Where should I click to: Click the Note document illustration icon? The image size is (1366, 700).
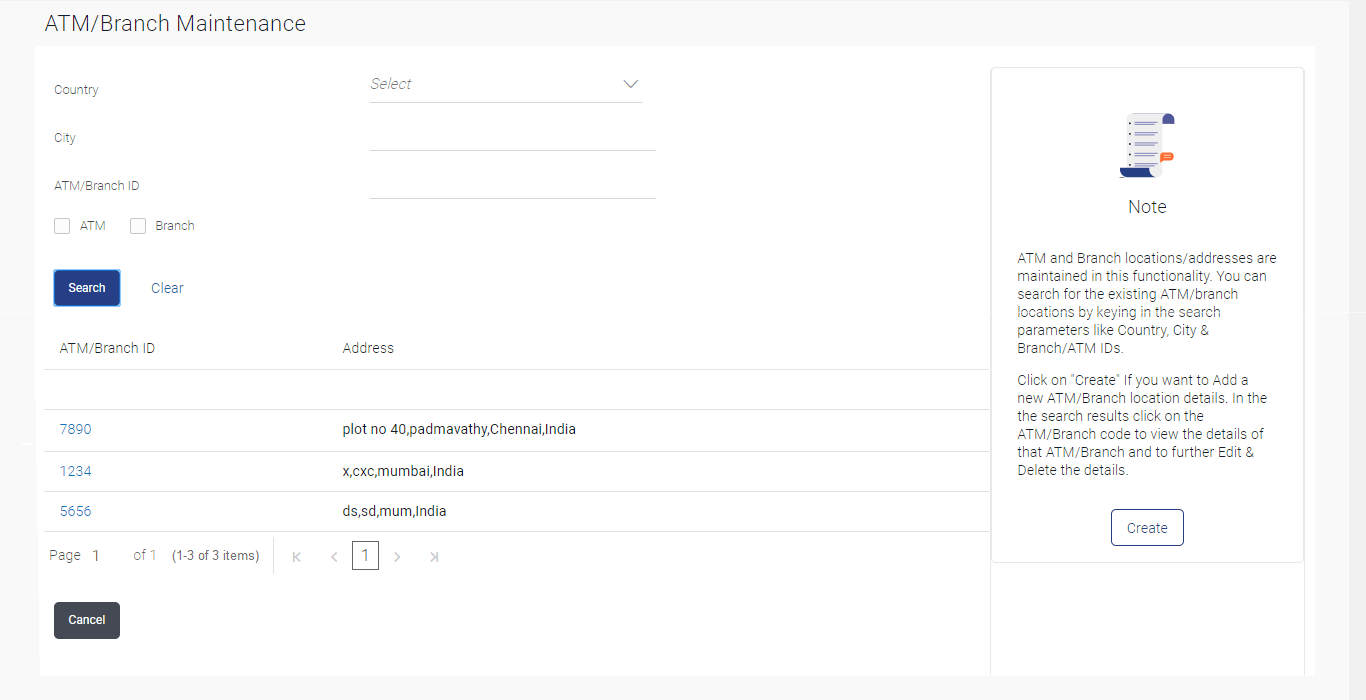(1147, 146)
